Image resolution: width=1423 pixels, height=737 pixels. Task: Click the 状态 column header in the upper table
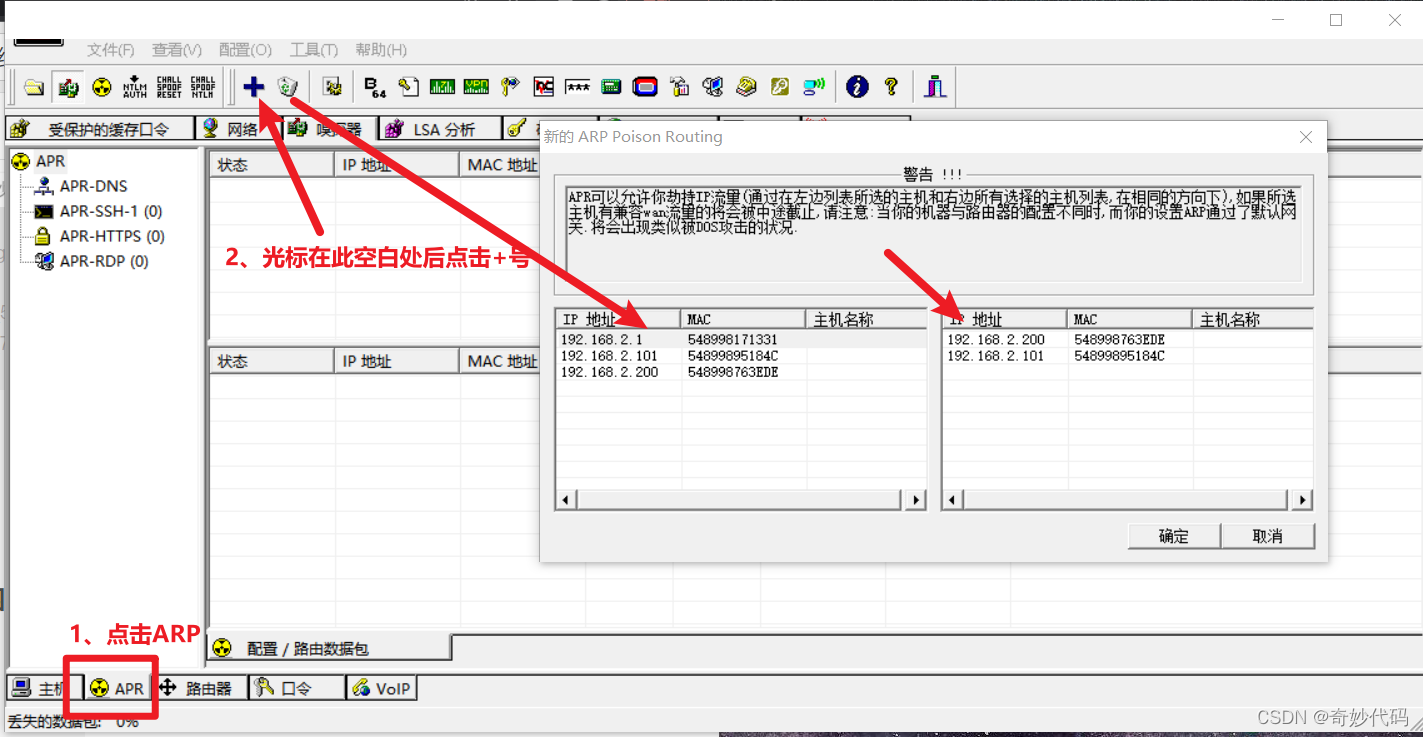click(x=271, y=165)
